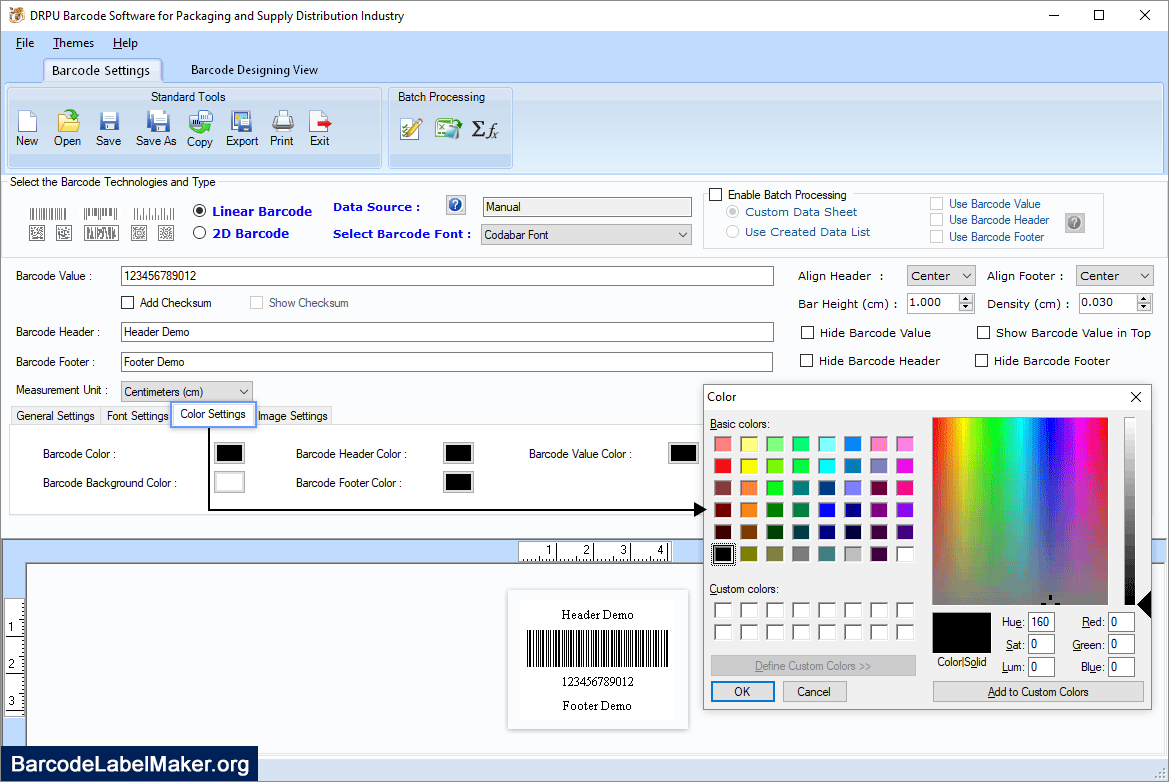This screenshot has height=782, width=1169.
Task: Click the Save As icon
Action: point(156,128)
